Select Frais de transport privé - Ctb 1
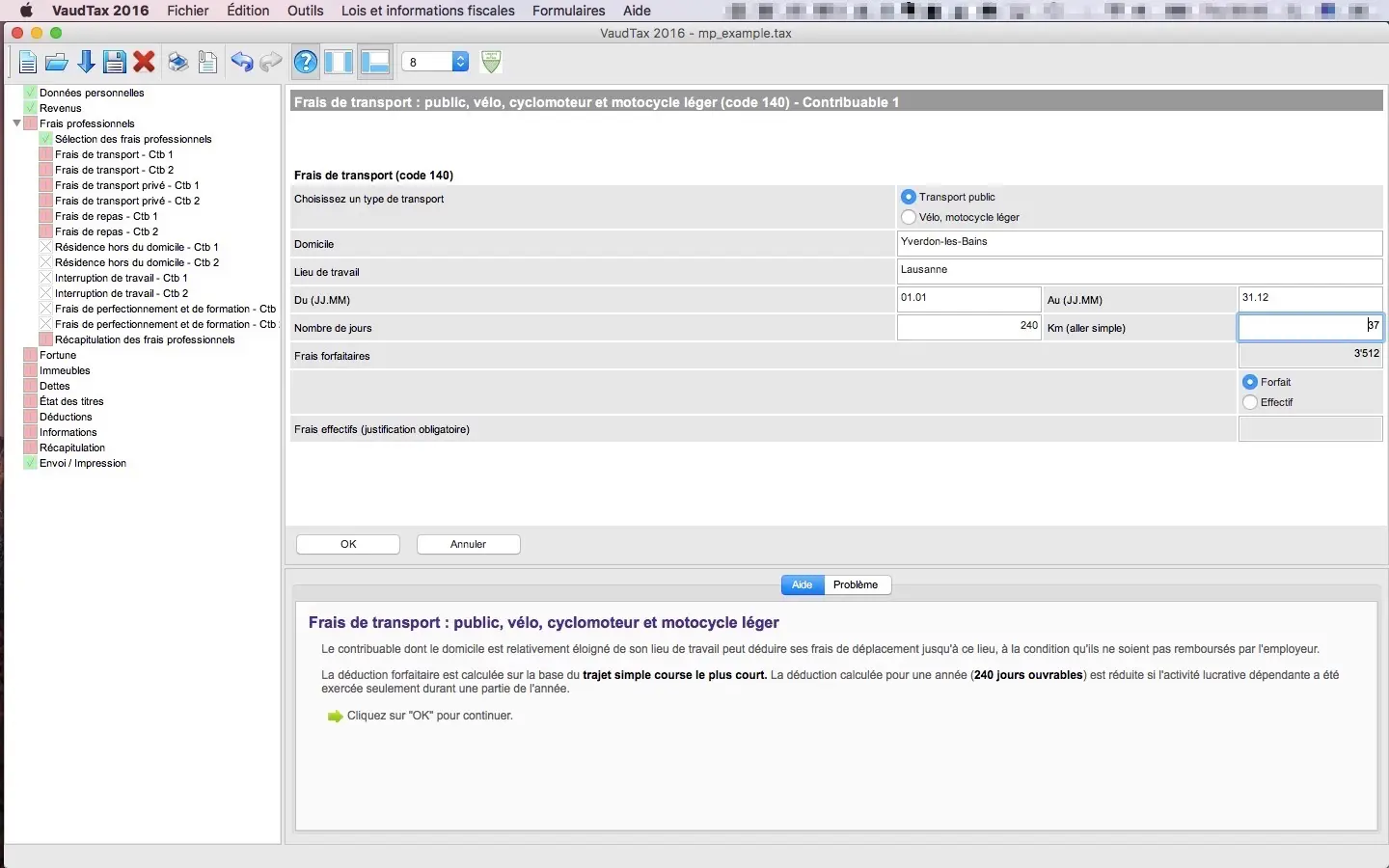Viewport: 1389px width, 868px height. coord(127,185)
